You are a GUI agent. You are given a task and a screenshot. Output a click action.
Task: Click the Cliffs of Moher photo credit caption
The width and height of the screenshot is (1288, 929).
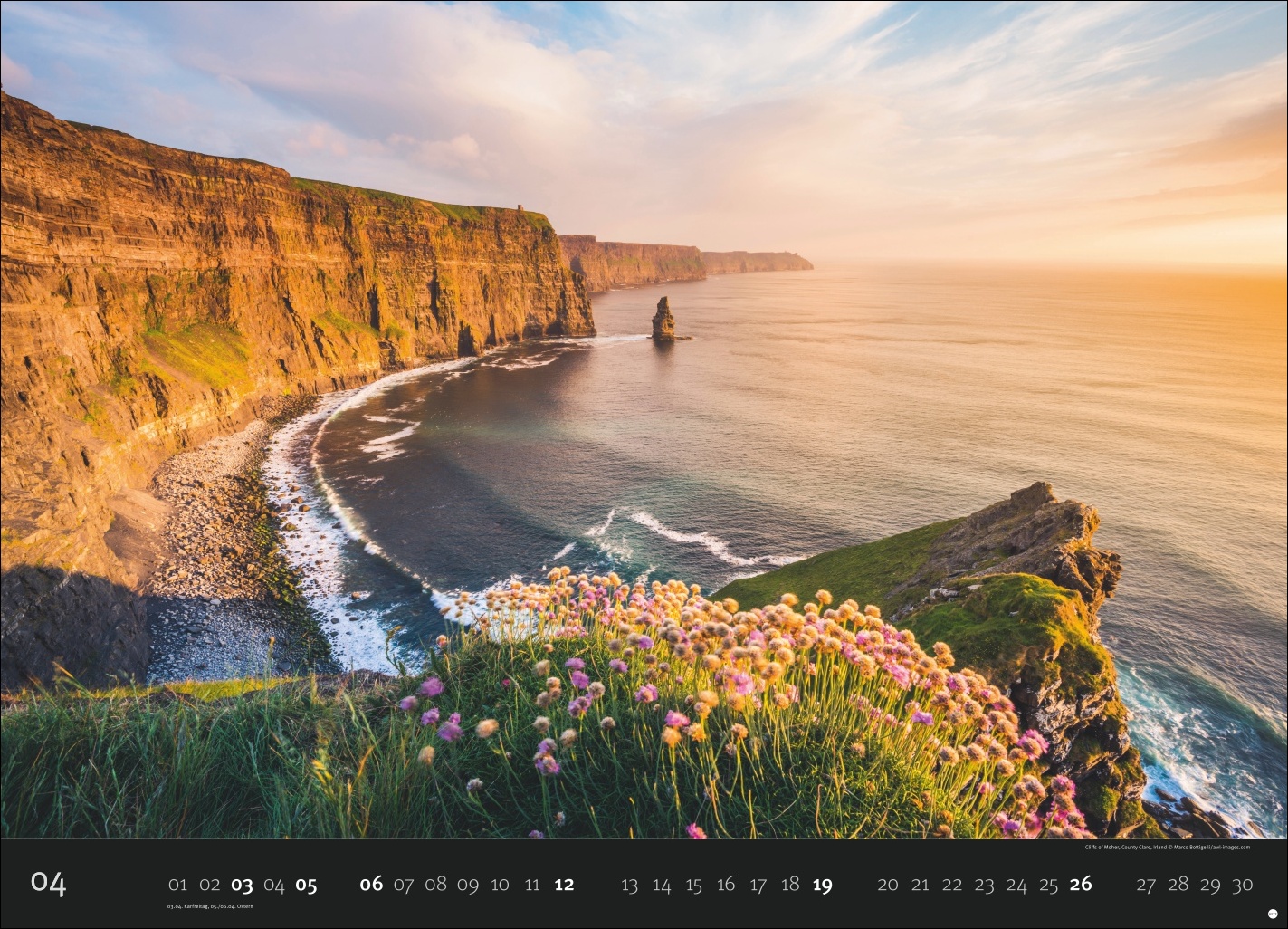point(1167,848)
